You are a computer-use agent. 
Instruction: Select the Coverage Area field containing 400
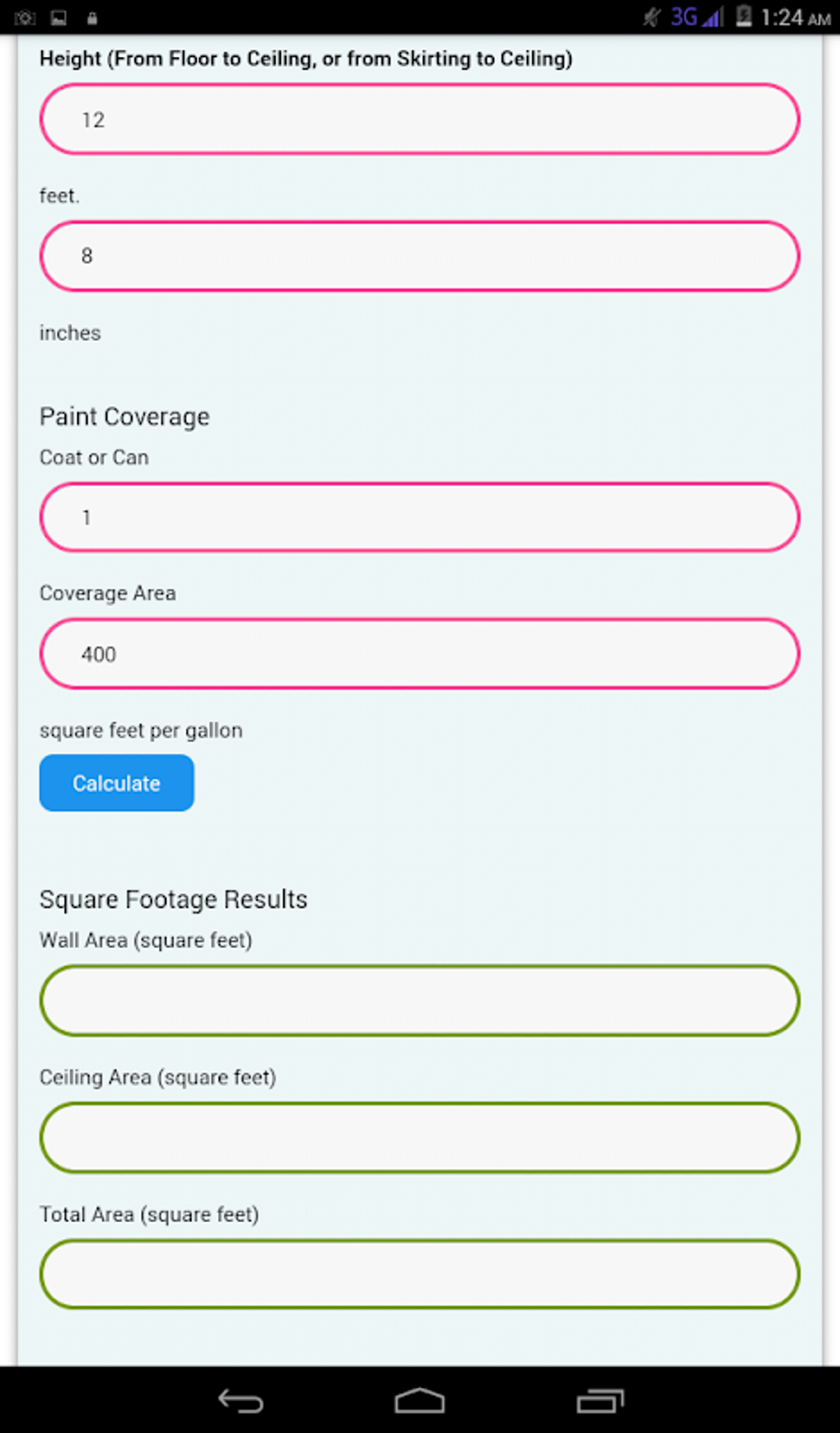click(x=419, y=653)
